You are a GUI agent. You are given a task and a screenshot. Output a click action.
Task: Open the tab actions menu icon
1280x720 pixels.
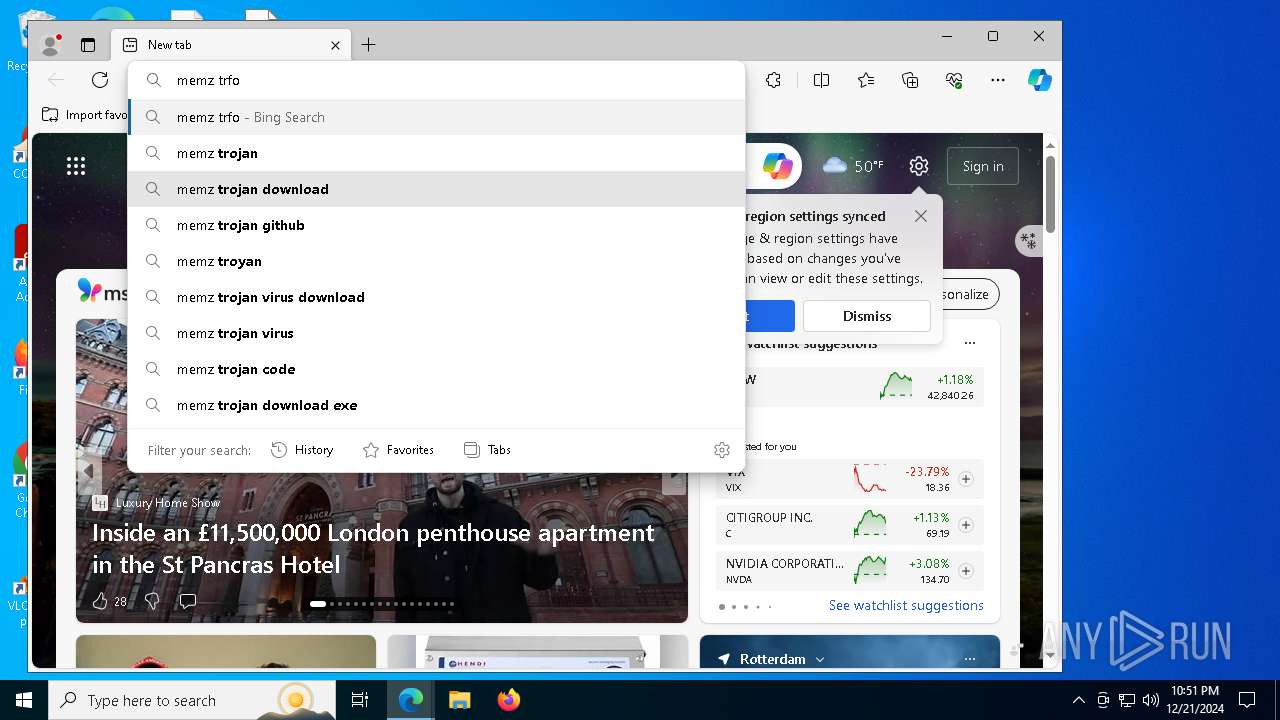(x=88, y=45)
